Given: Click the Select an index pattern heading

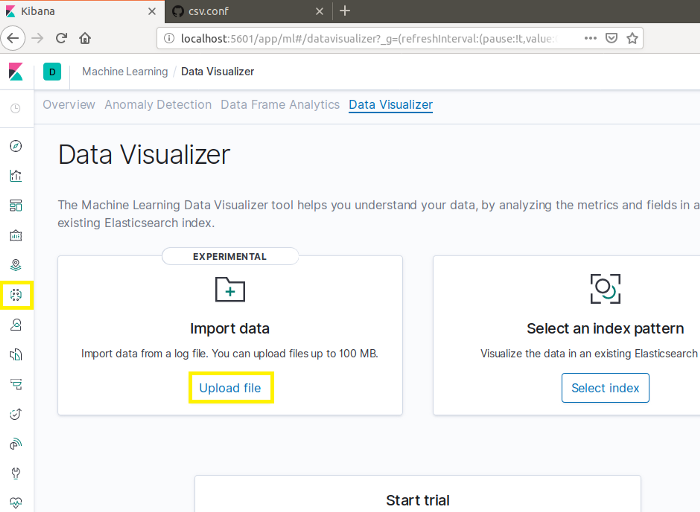Looking at the screenshot, I should click(605, 329).
